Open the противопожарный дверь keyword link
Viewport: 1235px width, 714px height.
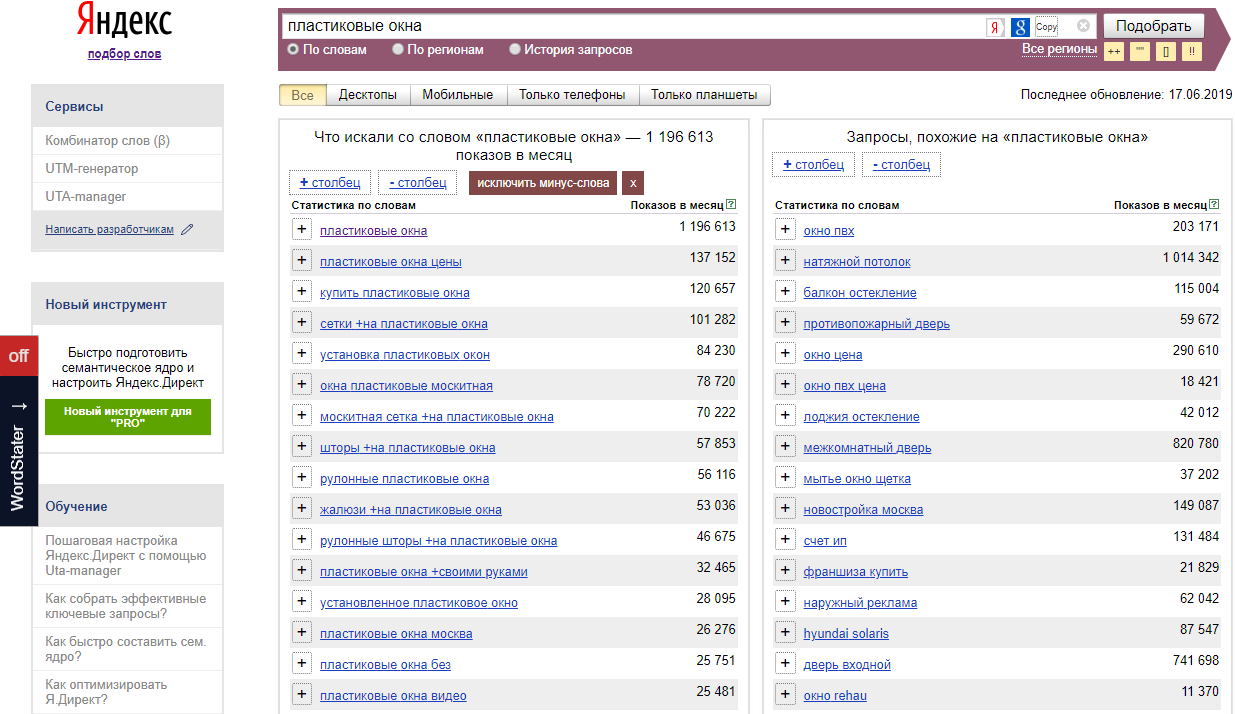point(877,323)
